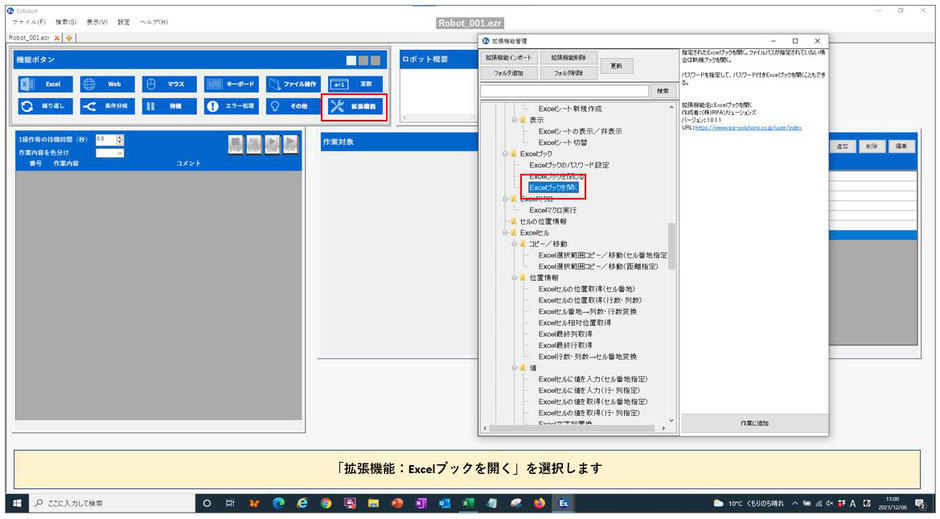Open the 拡張機能 function button

coord(355,106)
